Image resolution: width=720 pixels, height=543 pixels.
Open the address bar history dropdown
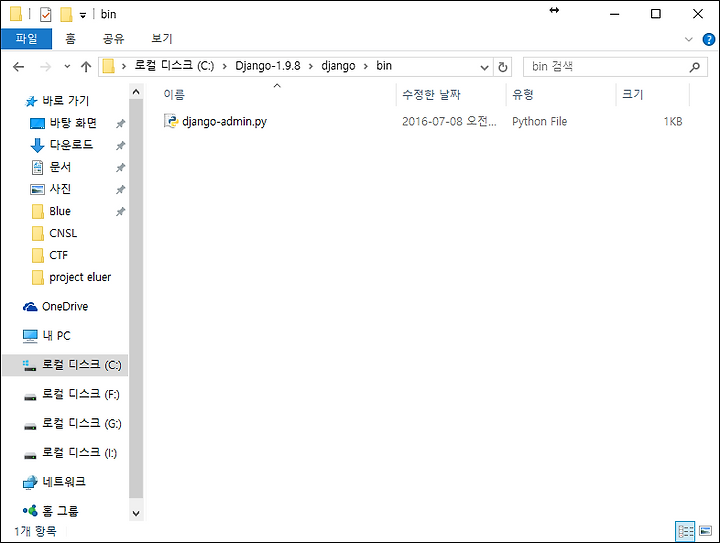(484, 67)
